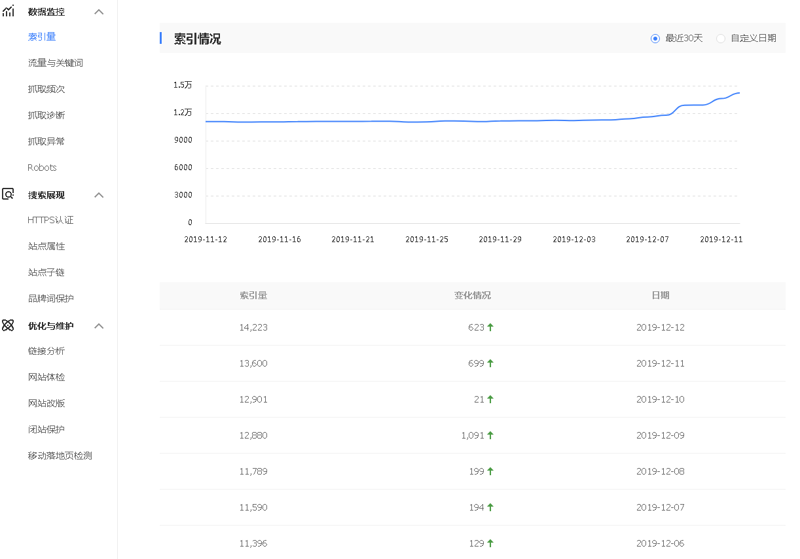800x559 pixels.
Task: Click 数据监控 section heading
Action: coord(46,12)
